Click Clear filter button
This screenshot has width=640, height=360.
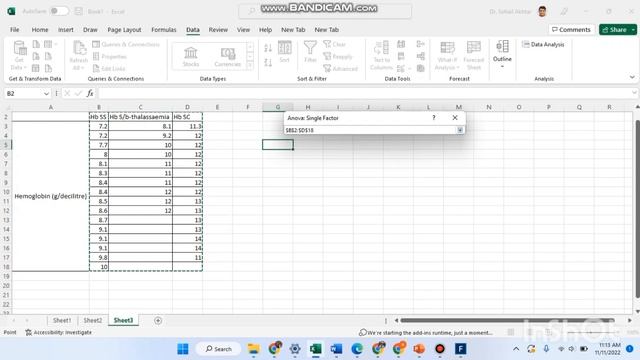click(x=335, y=44)
